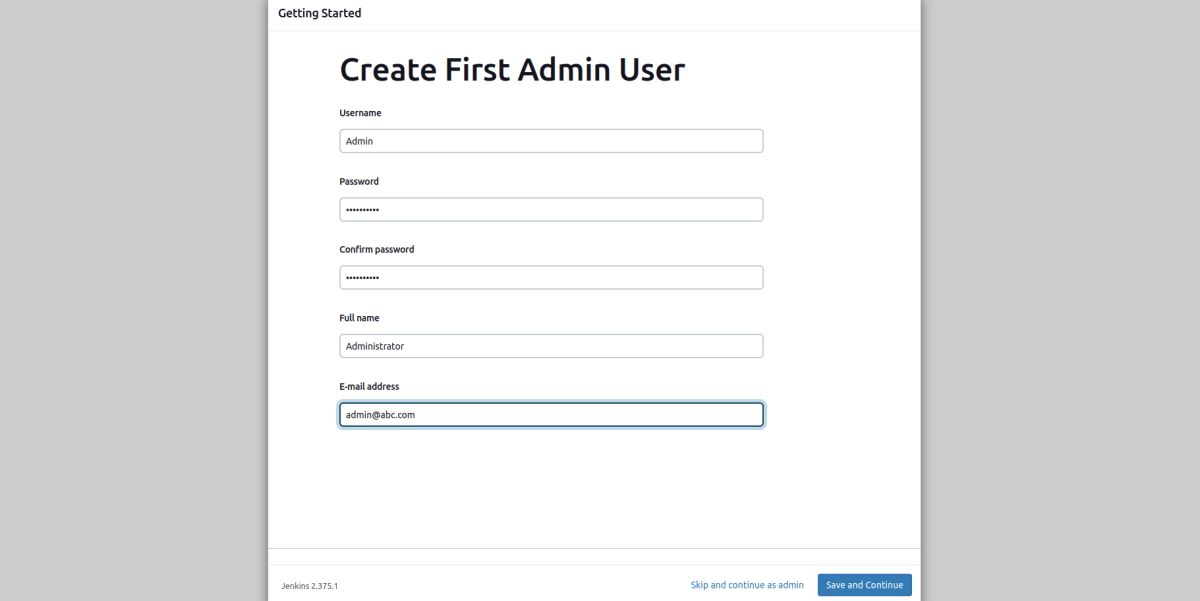The image size is (1200, 601).
Task: Focus the E-mail address input box
Action: [551, 414]
